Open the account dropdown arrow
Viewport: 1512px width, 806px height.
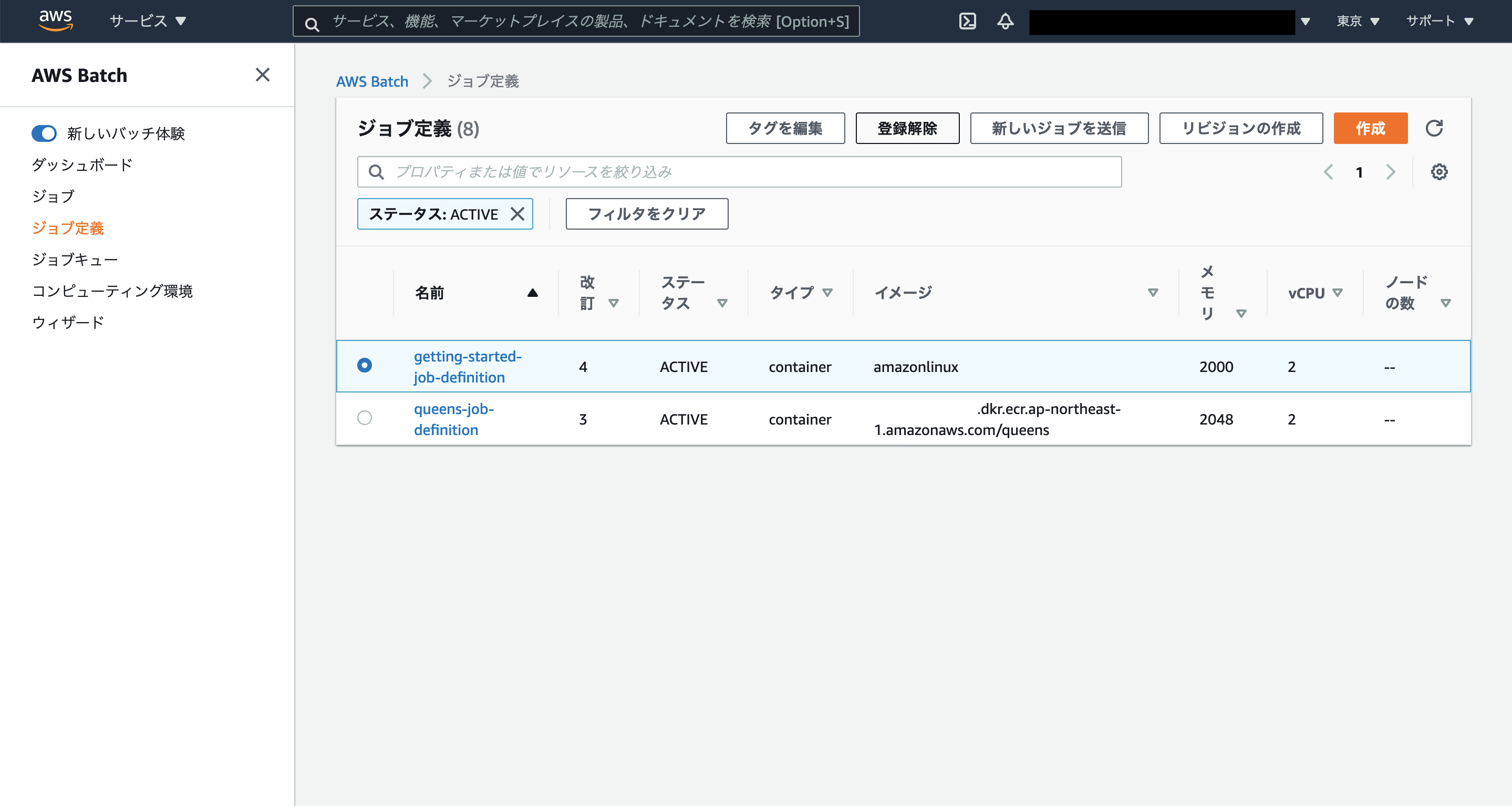pyautogui.click(x=1306, y=22)
